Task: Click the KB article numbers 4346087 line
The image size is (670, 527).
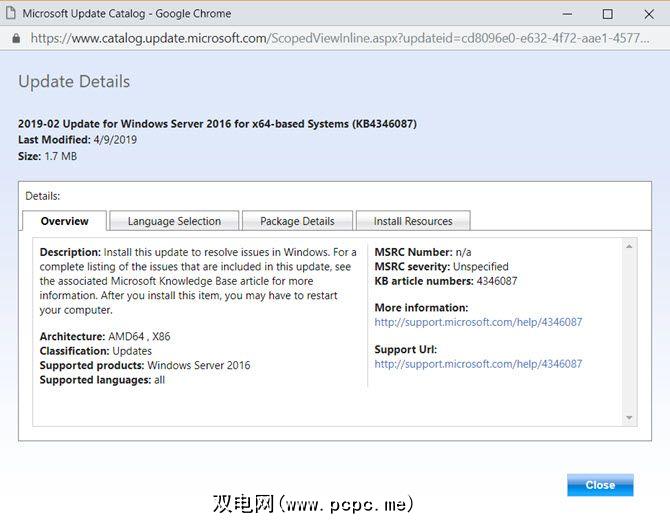Action: tap(446, 281)
